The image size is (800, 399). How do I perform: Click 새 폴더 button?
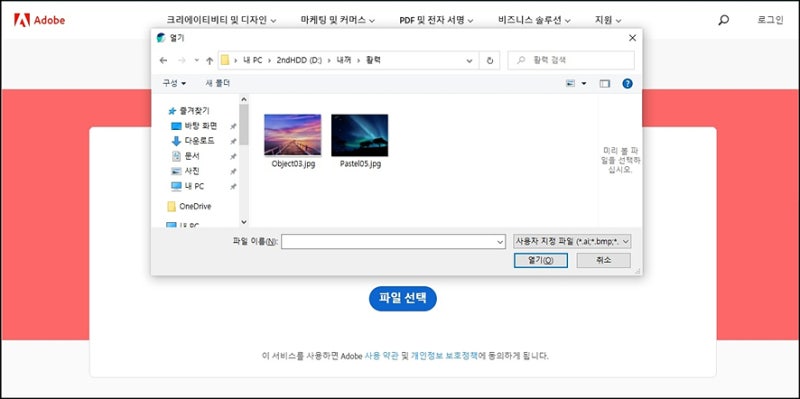[218, 83]
